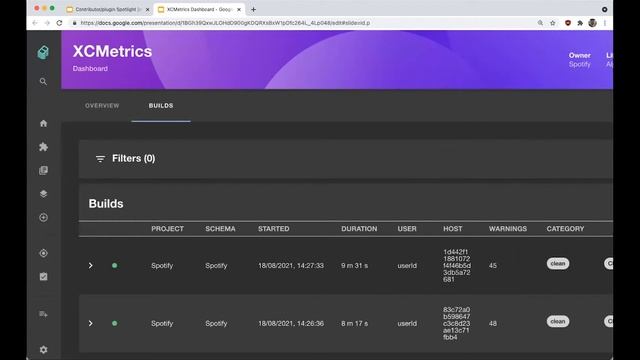Select the Builds tab
The height and width of the screenshot is (360, 640).
point(161,106)
